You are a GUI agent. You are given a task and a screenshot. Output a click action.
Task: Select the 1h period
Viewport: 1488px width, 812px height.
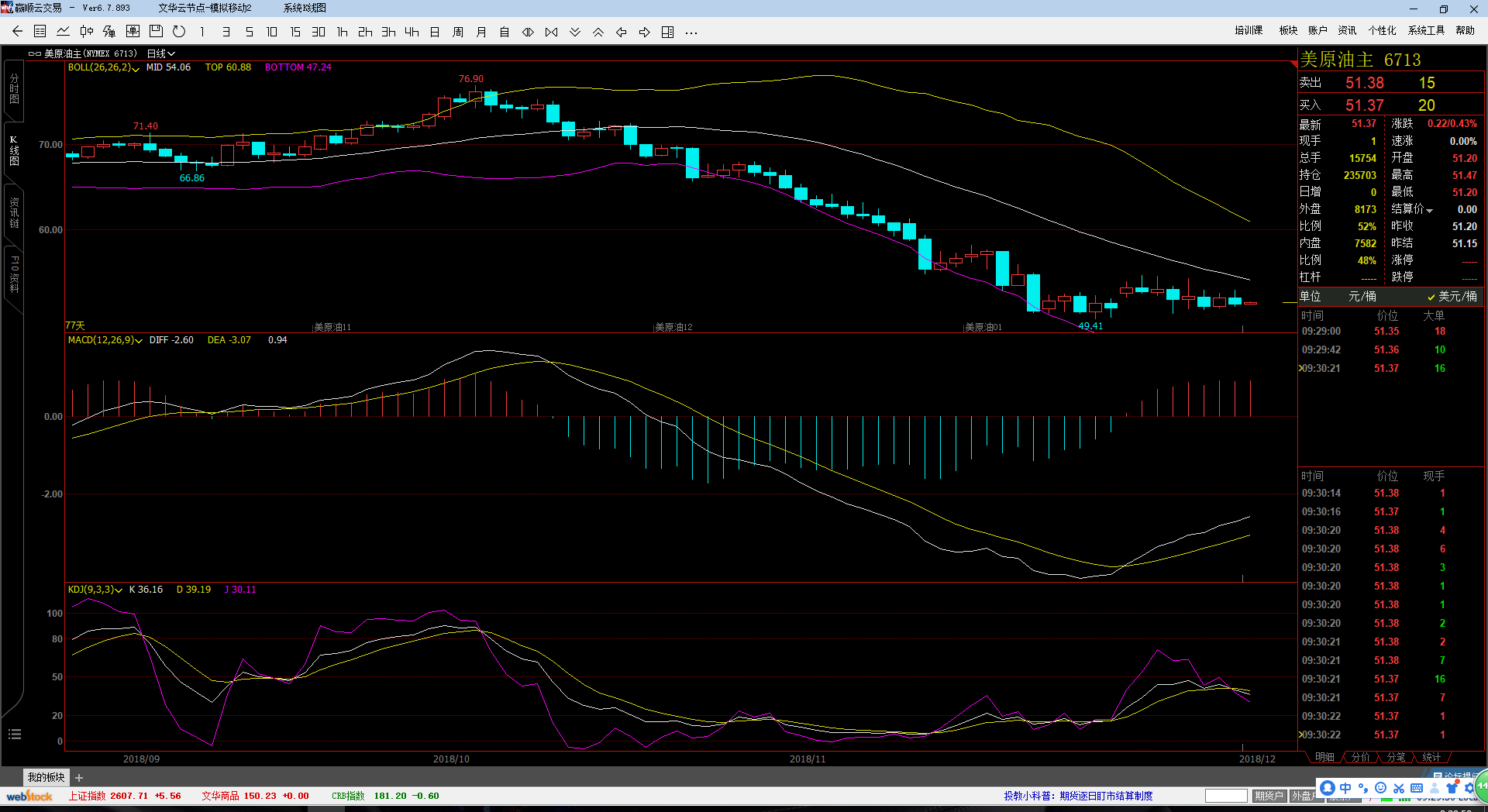342,32
